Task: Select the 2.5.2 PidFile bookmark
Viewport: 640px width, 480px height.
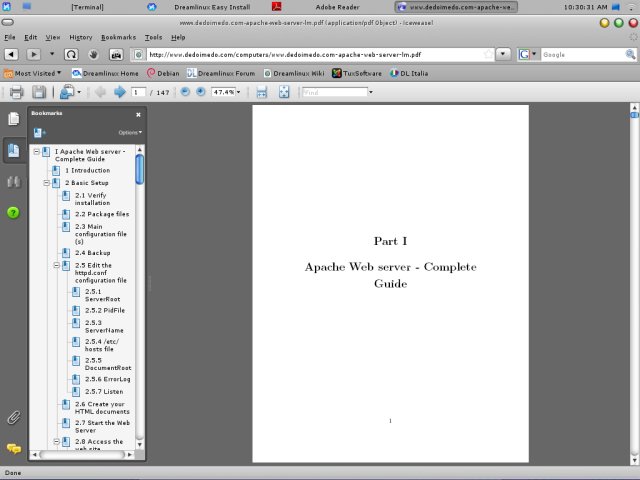Action: pyautogui.click(x=105, y=310)
